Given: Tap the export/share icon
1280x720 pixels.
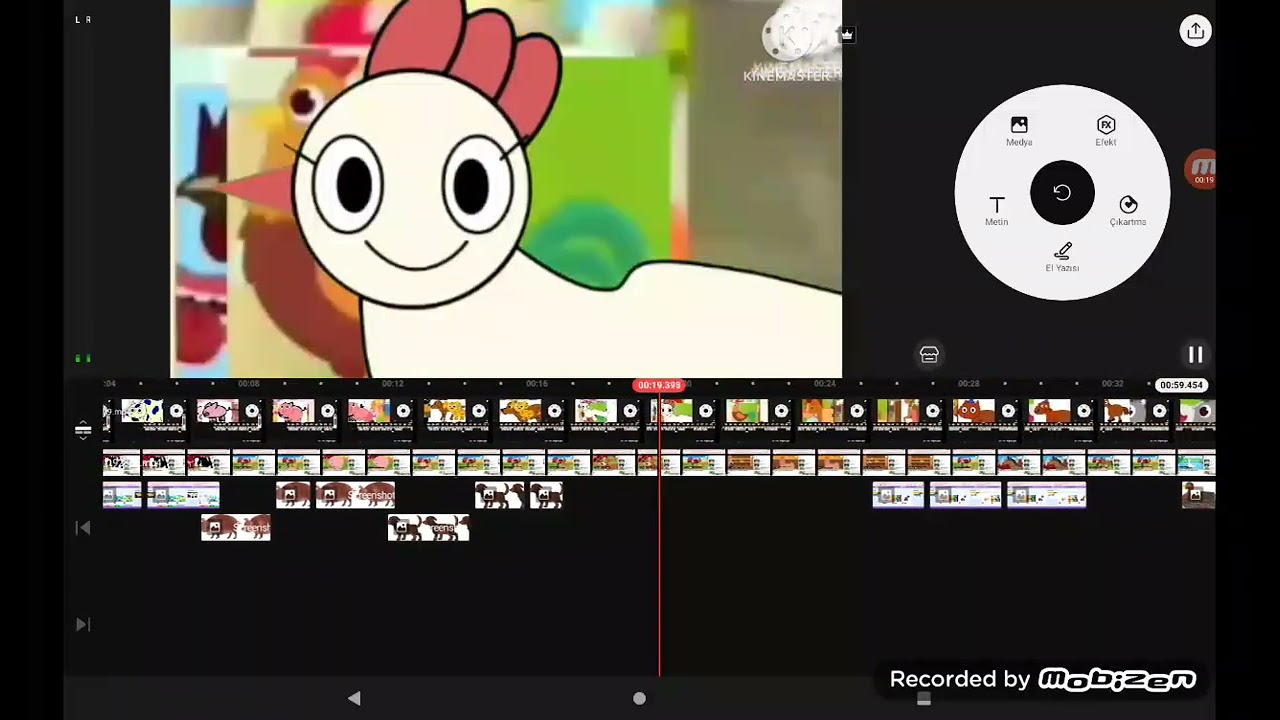Looking at the screenshot, I should (x=1195, y=31).
